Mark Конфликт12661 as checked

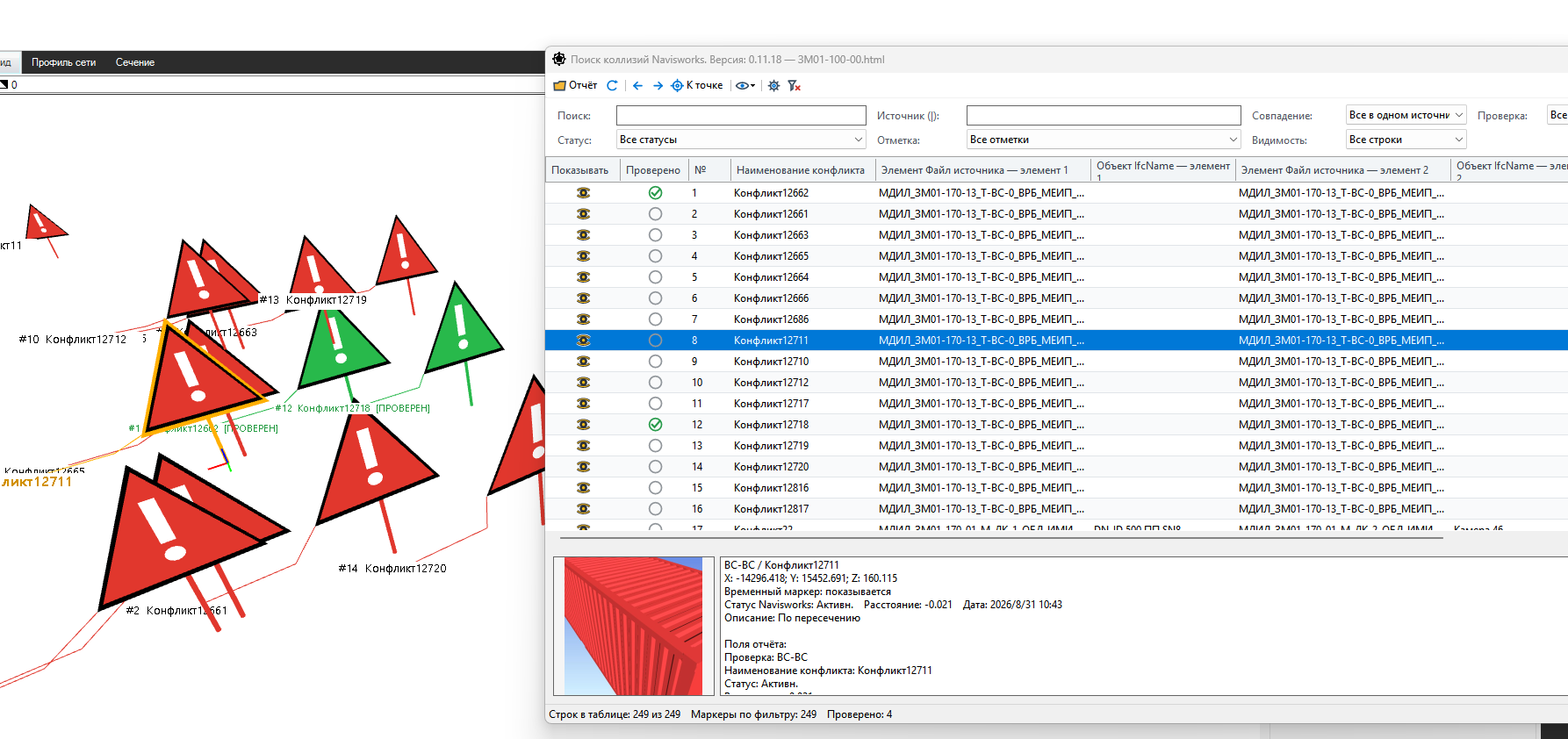coord(655,214)
